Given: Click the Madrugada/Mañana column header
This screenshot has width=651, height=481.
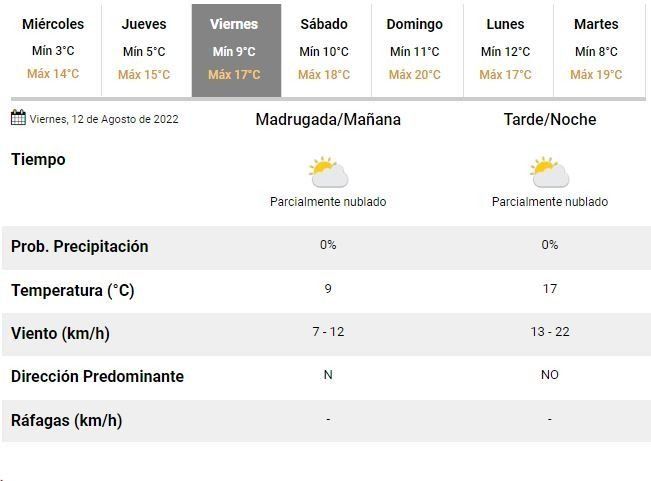Looking at the screenshot, I should point(328,120).
